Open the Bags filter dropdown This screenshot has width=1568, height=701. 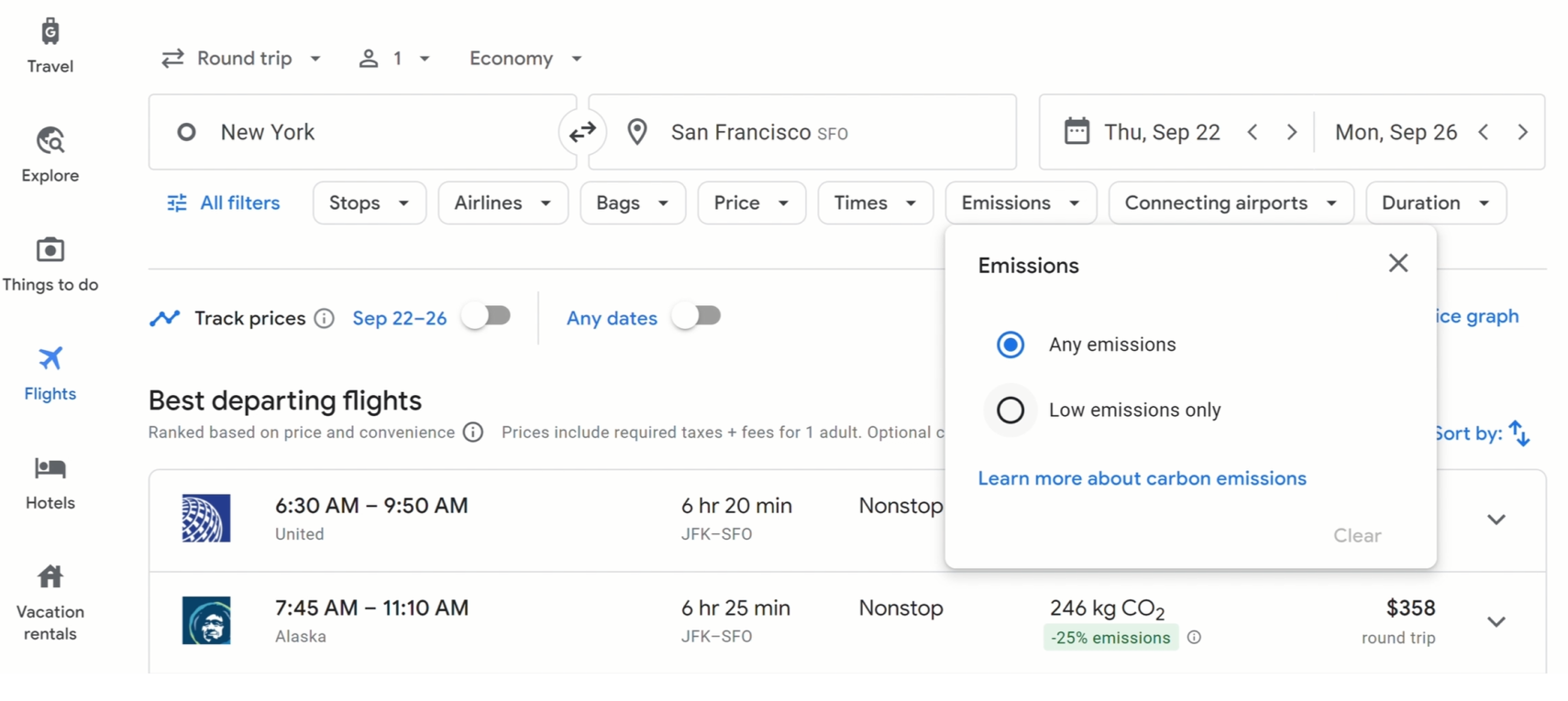633,203
